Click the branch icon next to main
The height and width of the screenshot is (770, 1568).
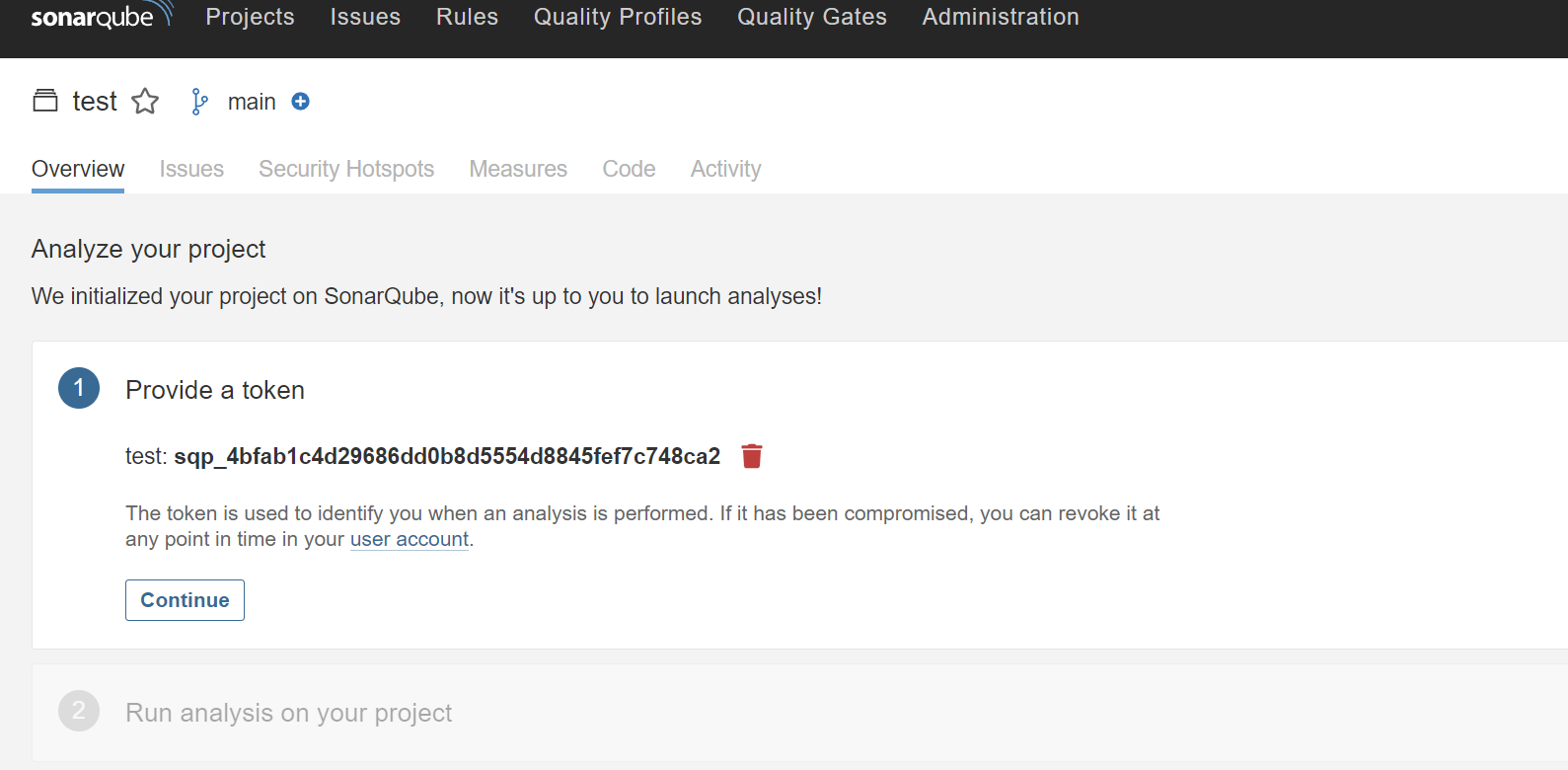199,102
